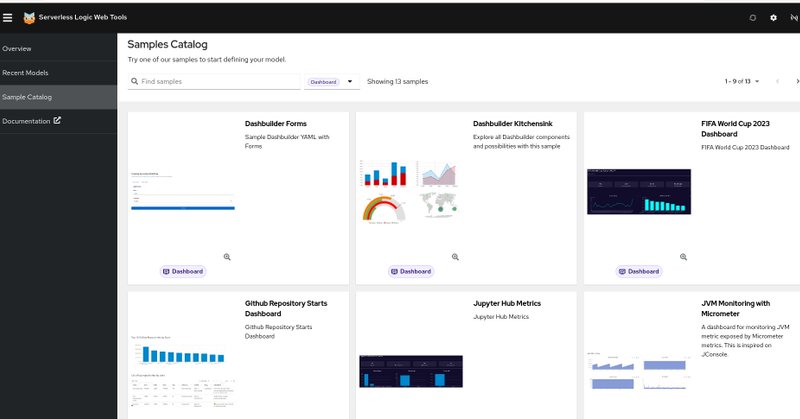Click the FIFA World Cup 2023 Dashboard title
Screen dimensions: 800x419
tap(735, 129)
